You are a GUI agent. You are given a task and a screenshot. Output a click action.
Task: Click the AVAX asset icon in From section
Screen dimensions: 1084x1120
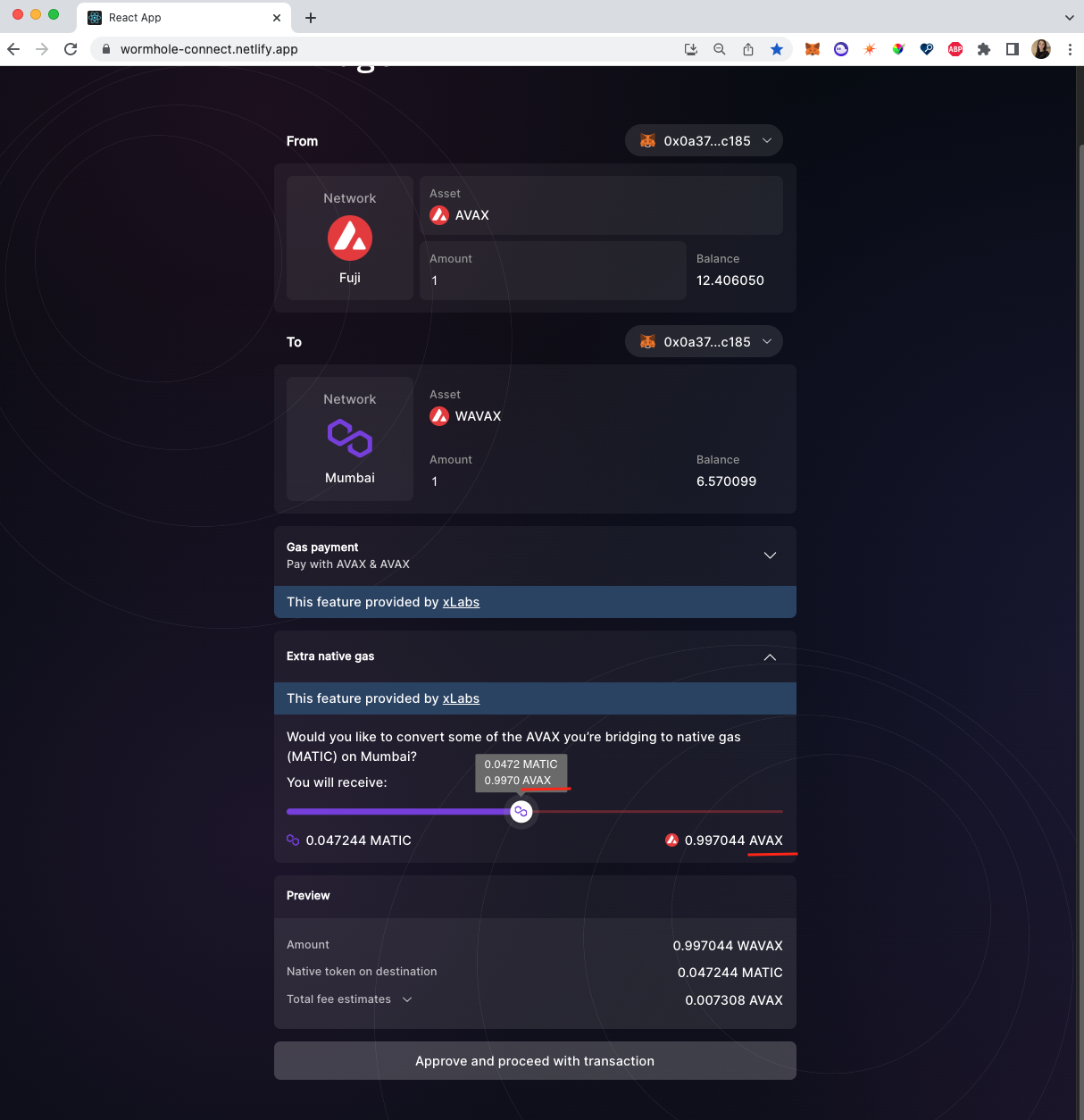[x=439, y=214]
